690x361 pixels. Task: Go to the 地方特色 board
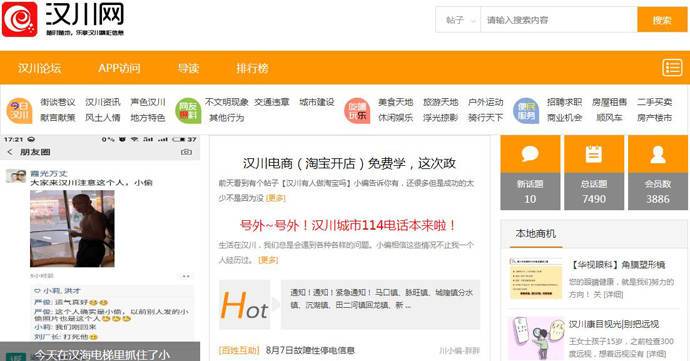[x=148, y=118]
